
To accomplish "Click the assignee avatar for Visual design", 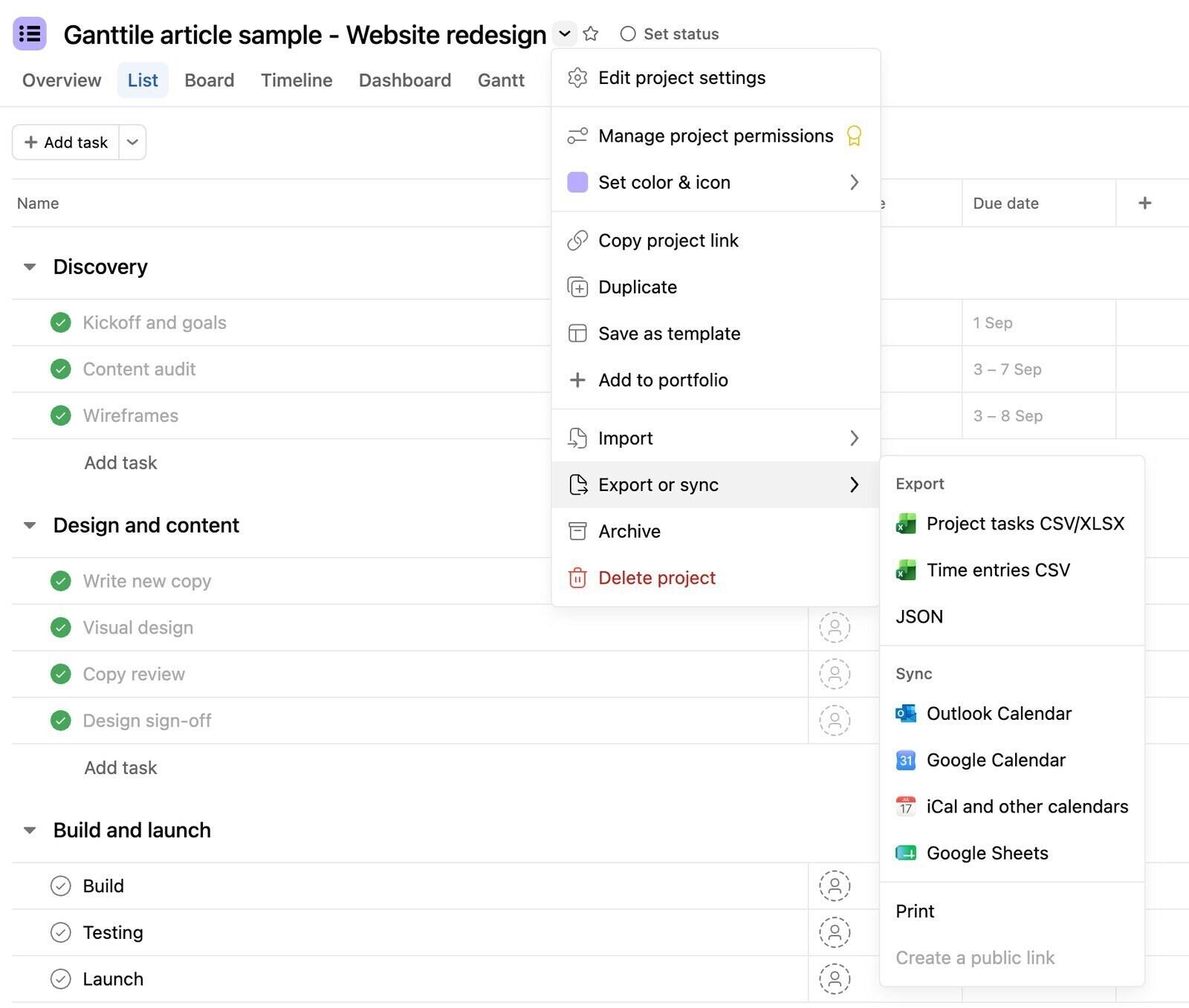I will click(x=835, y=627).
